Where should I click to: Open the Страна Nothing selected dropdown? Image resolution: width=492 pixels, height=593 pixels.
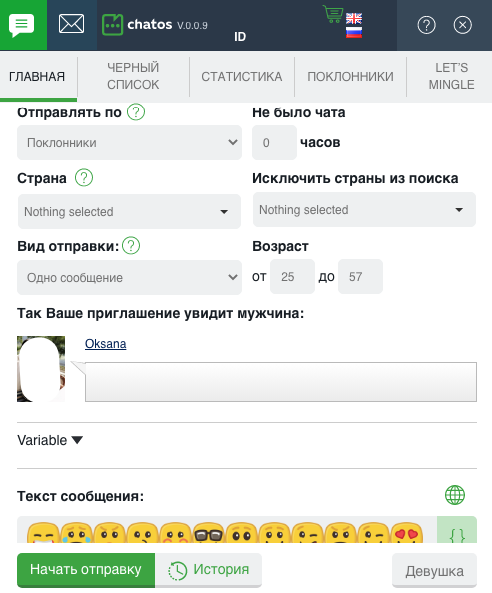click(129, 211)
